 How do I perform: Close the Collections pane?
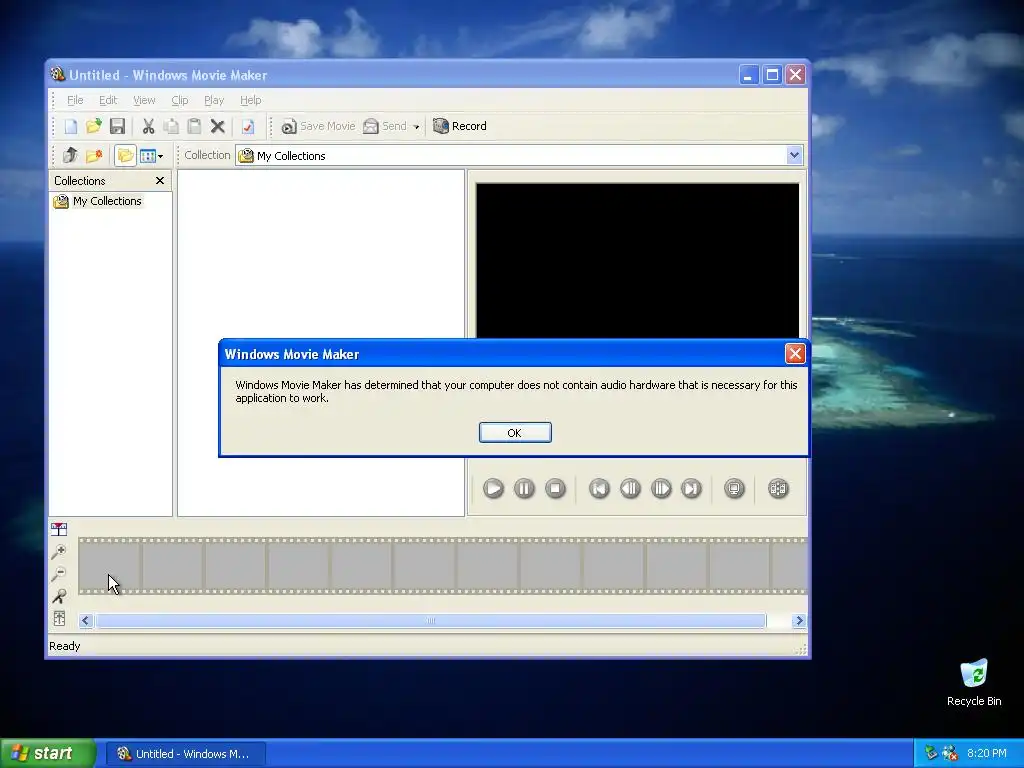pyautogui.click(x=160, y=180)
